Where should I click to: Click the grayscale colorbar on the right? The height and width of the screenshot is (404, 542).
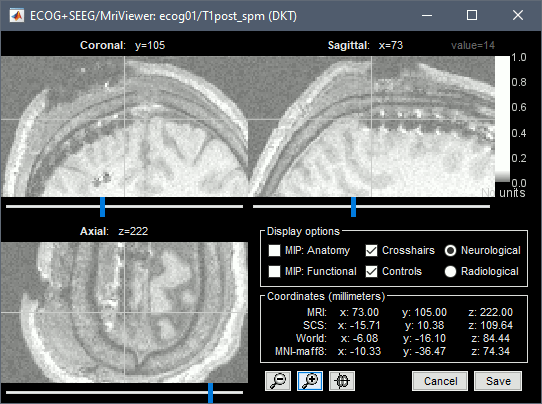502,119
